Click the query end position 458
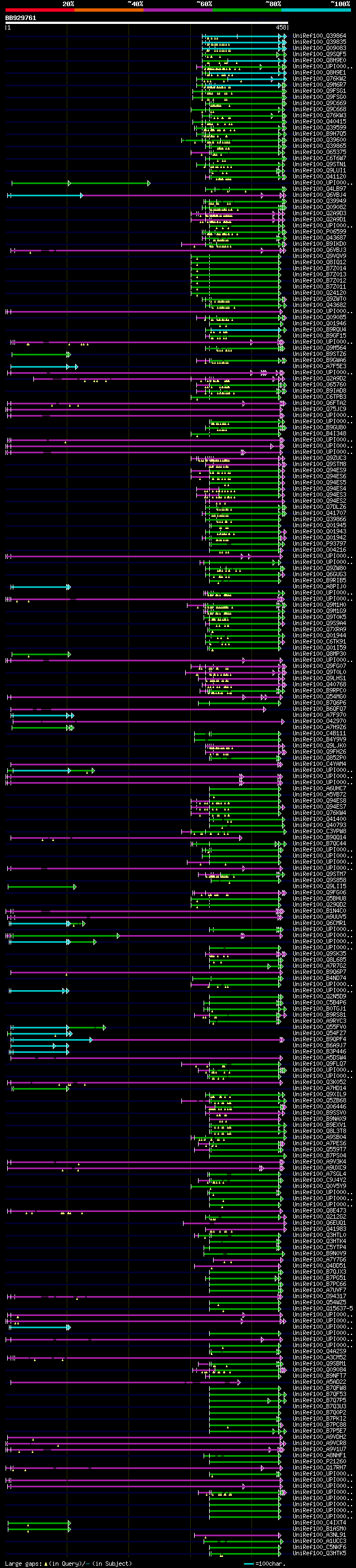The width and height of the screenshot is (356, 1568). (280, 27)
